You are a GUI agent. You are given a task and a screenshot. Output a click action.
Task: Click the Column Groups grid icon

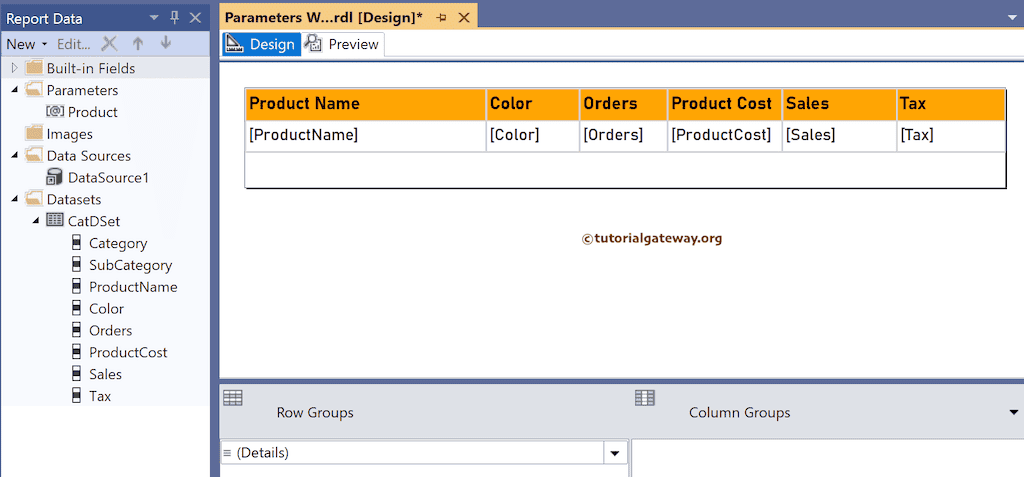tap(645, 398)
